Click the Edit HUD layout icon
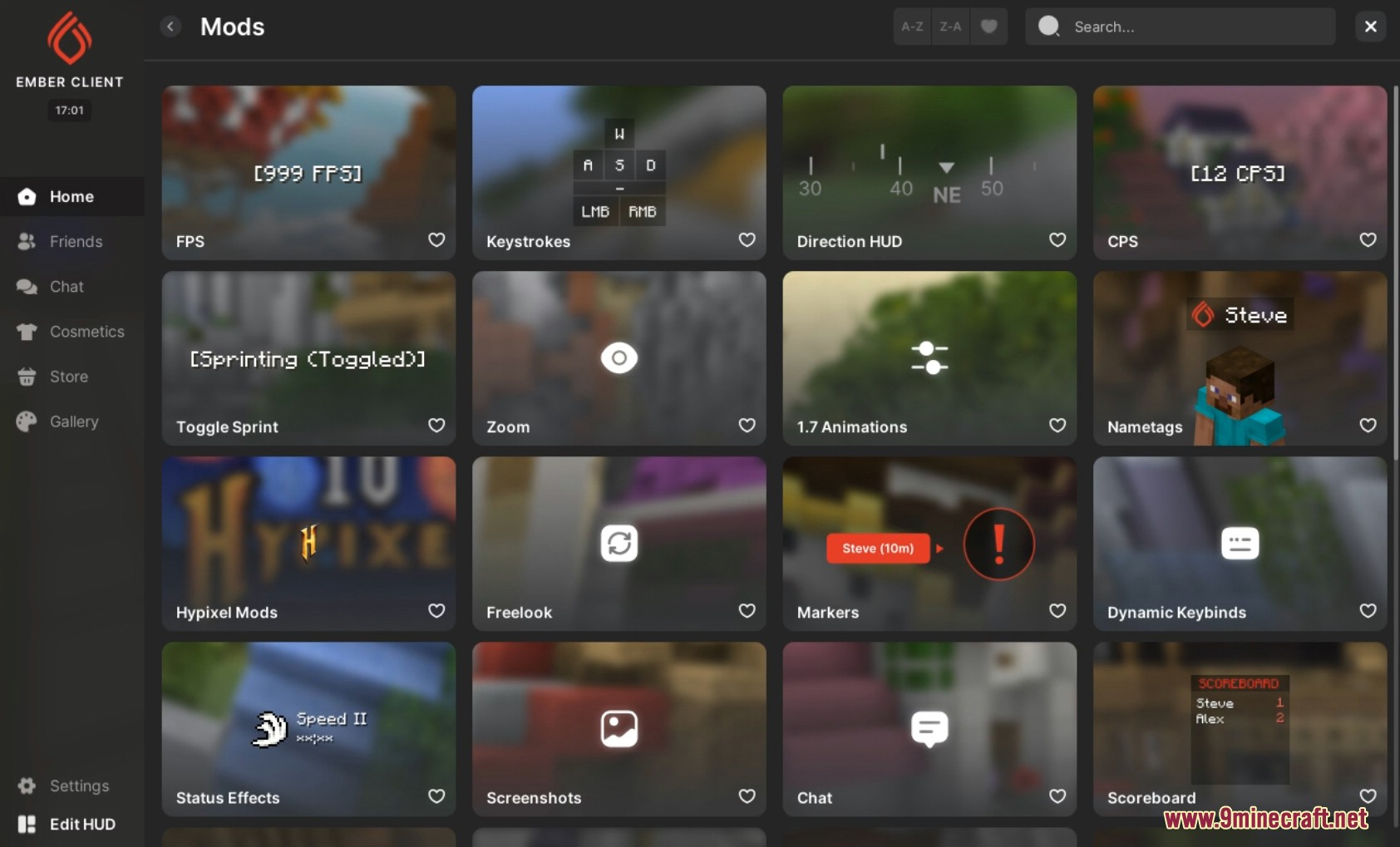Image resolution: width=1400 pixels, height=847 pixels. 27,824
